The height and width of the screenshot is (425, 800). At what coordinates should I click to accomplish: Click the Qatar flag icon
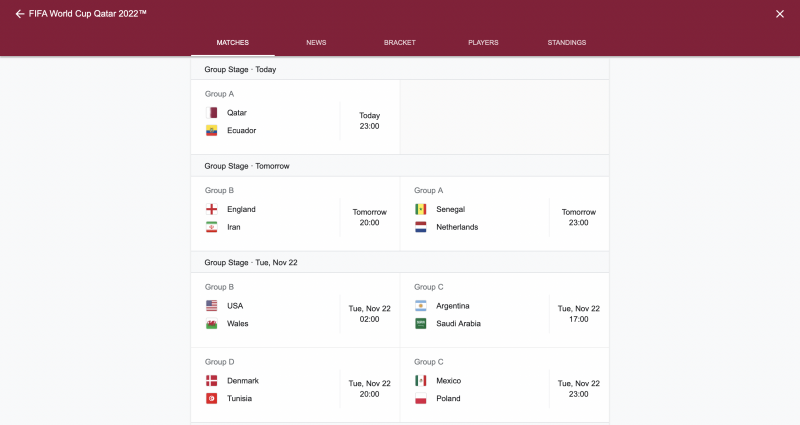212,112
